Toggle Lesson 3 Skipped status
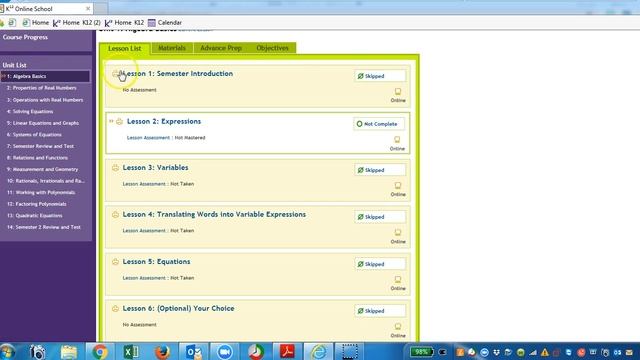 pyautogui.click(x=380, y=170)
